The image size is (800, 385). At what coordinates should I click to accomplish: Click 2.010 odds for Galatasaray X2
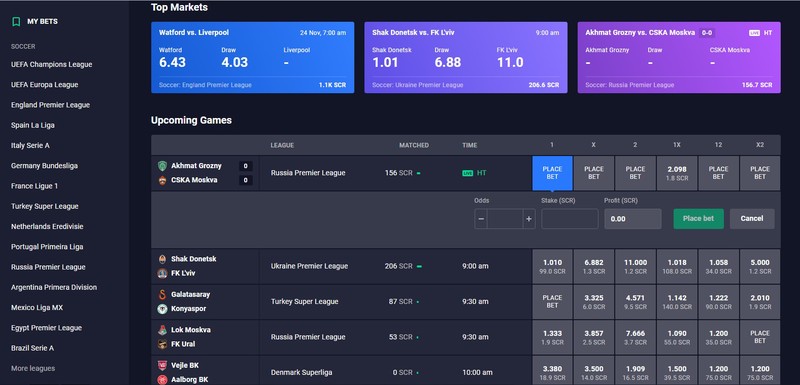(760, 302)
